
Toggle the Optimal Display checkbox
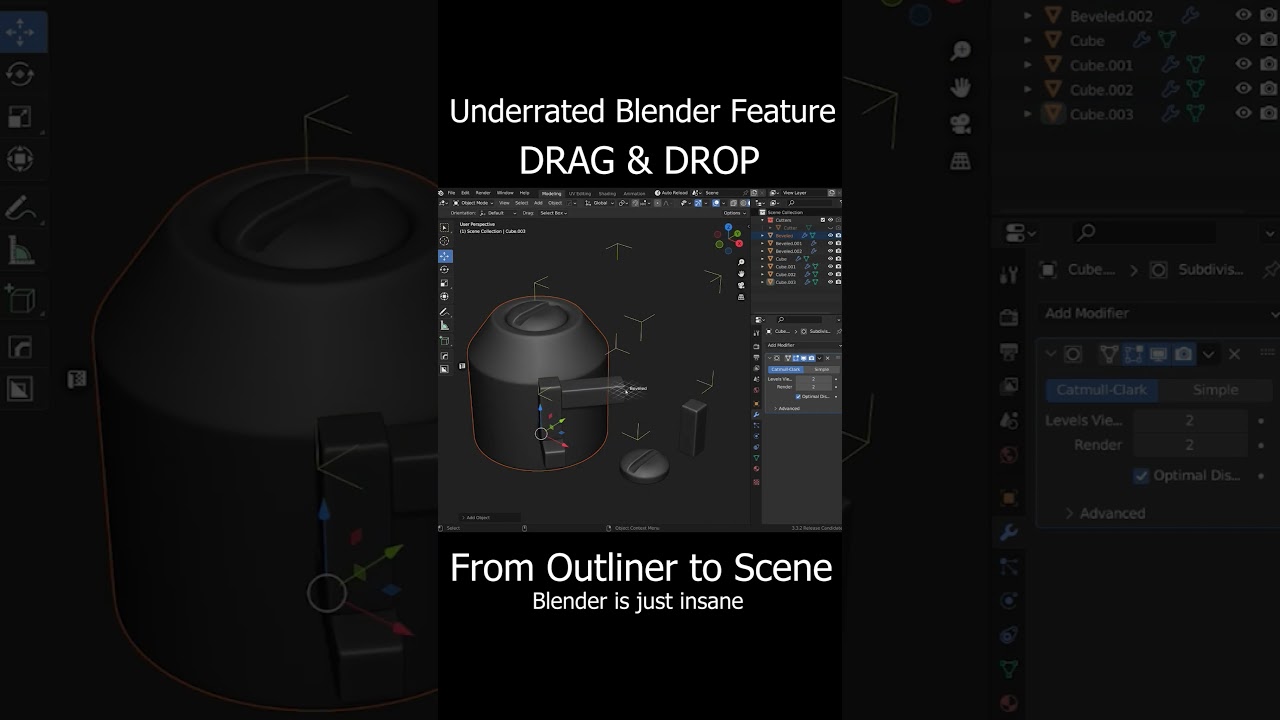pyautogui.click(x=798, y=396)
